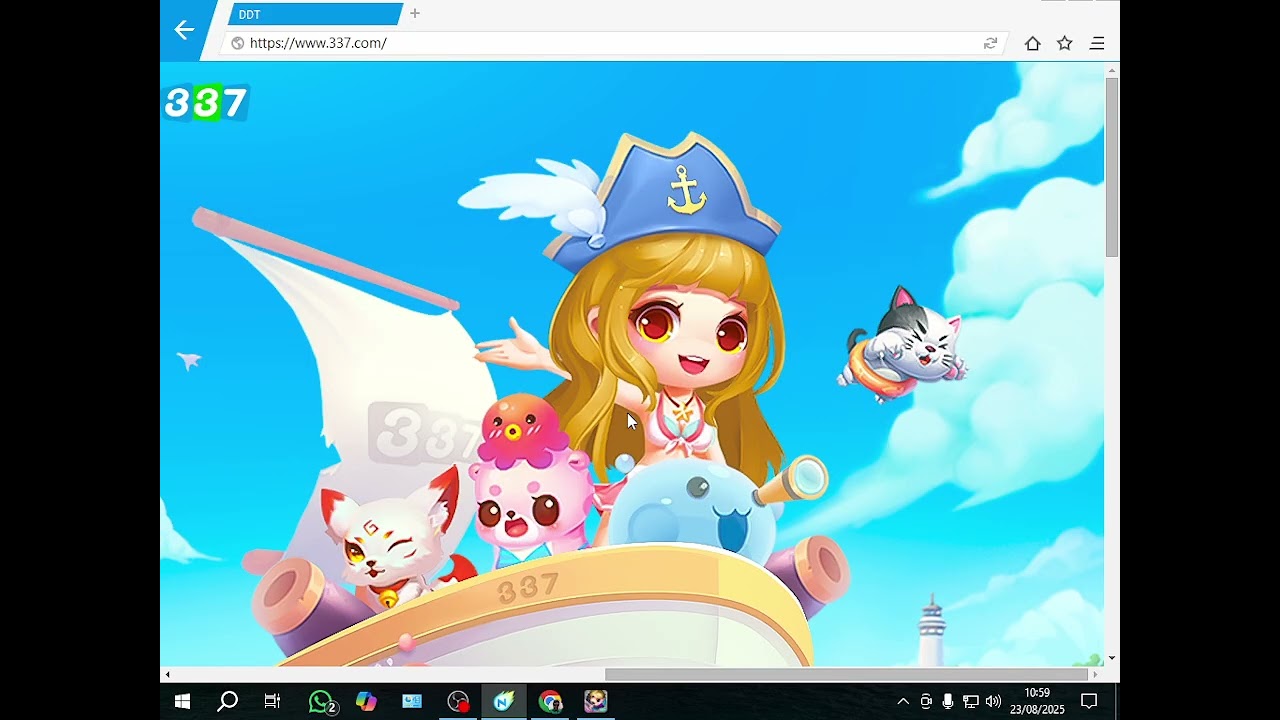This screenshot has width=1280, height=720.
Task: Focus the address bar showing https://www.337.com/
Action: [612, 43]
